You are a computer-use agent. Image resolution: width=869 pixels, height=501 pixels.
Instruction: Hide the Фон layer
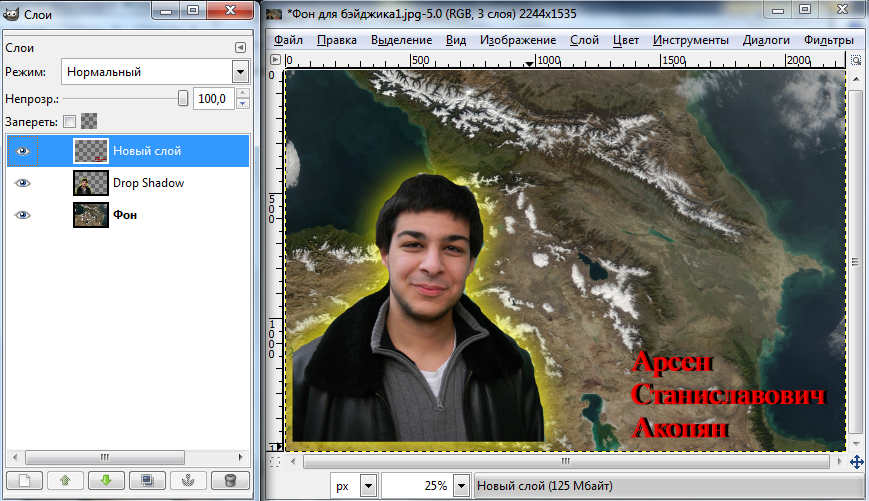coord(23,215)
